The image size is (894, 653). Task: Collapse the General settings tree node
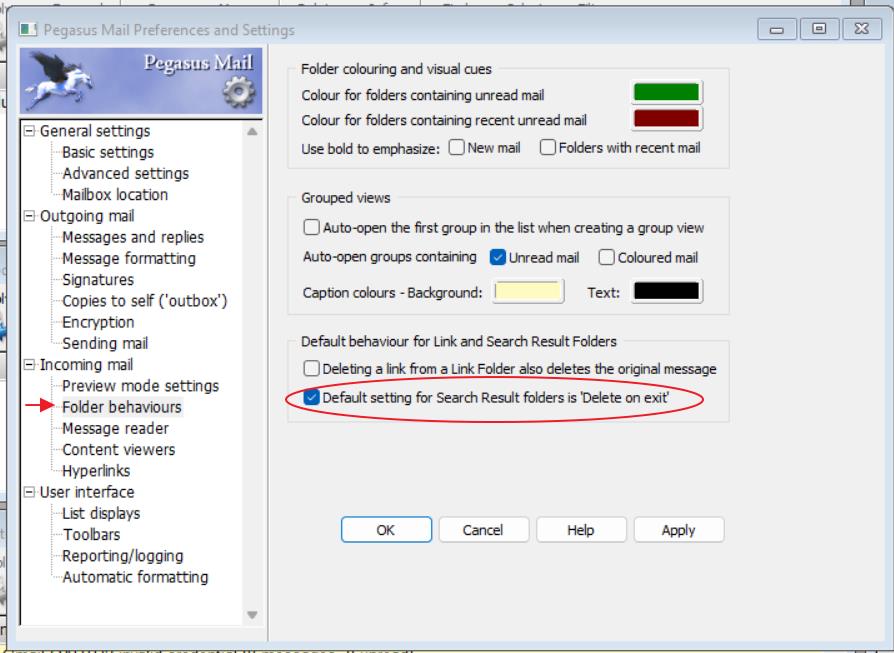28,131
